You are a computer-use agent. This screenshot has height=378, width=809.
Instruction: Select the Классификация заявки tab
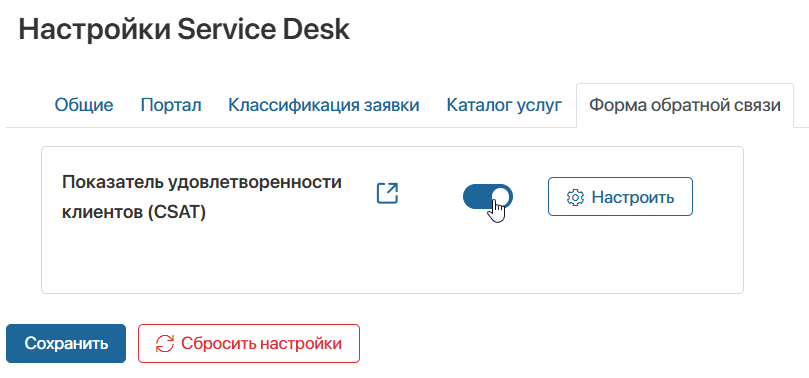(324, 105)
